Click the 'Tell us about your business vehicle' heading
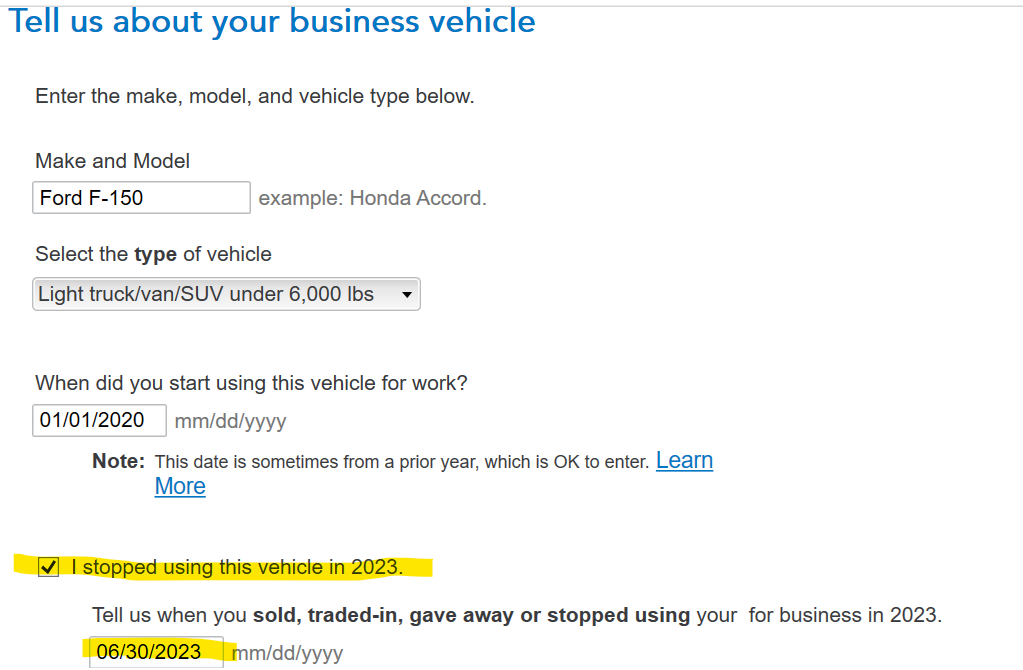This screenshot has height=670, width=1023. coord(272,22)
